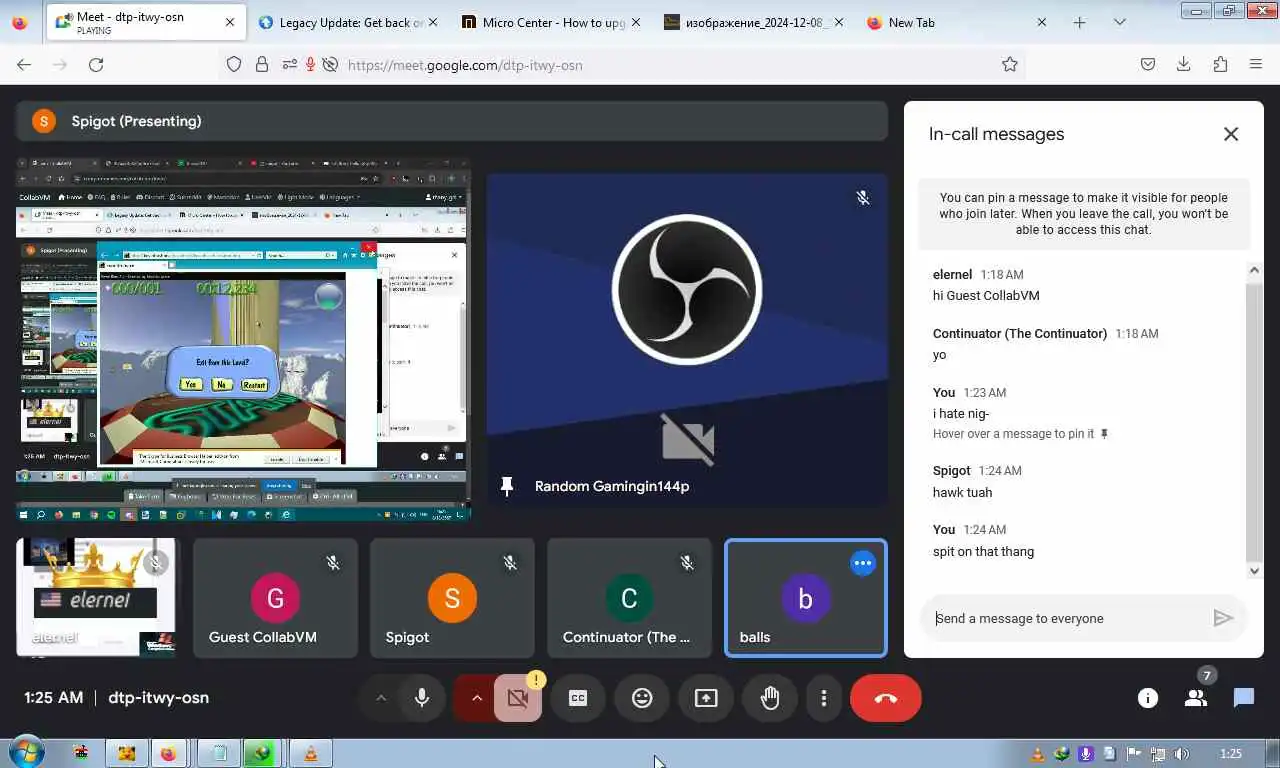Open more options three-dot menu in call controls
Viewport: 1280px width, 768px height.
[824, 698]
